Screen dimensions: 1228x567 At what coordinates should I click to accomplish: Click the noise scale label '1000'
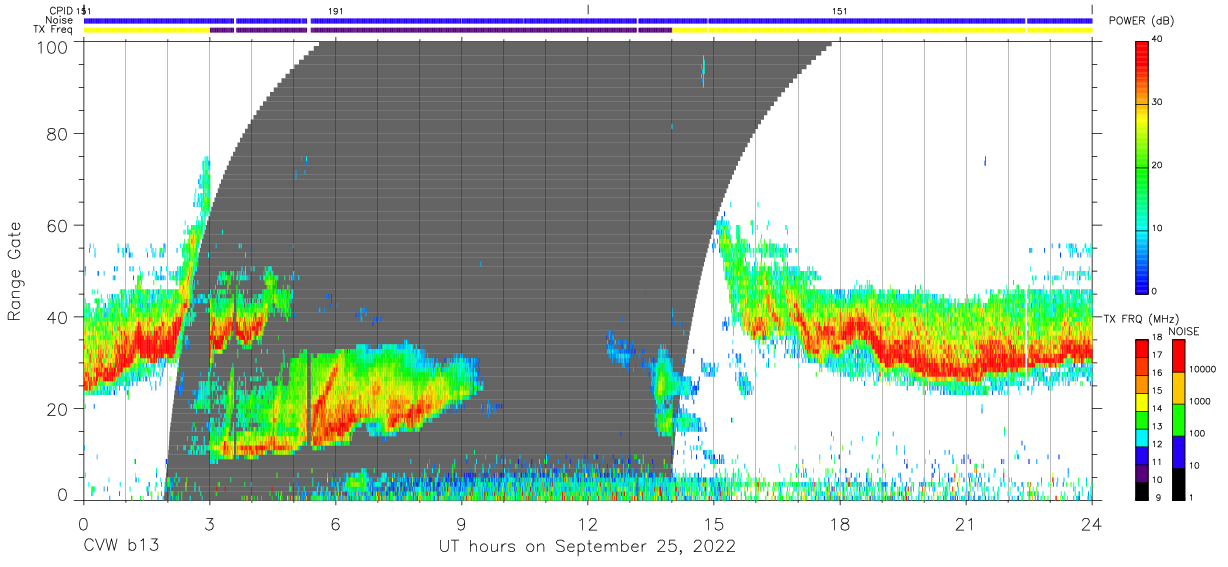[x=1200, y=400]
